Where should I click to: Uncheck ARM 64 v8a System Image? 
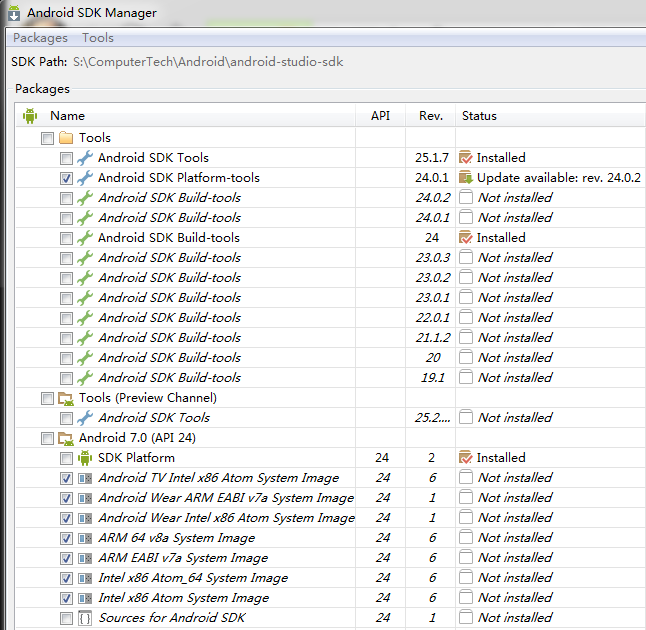[66, 539]
